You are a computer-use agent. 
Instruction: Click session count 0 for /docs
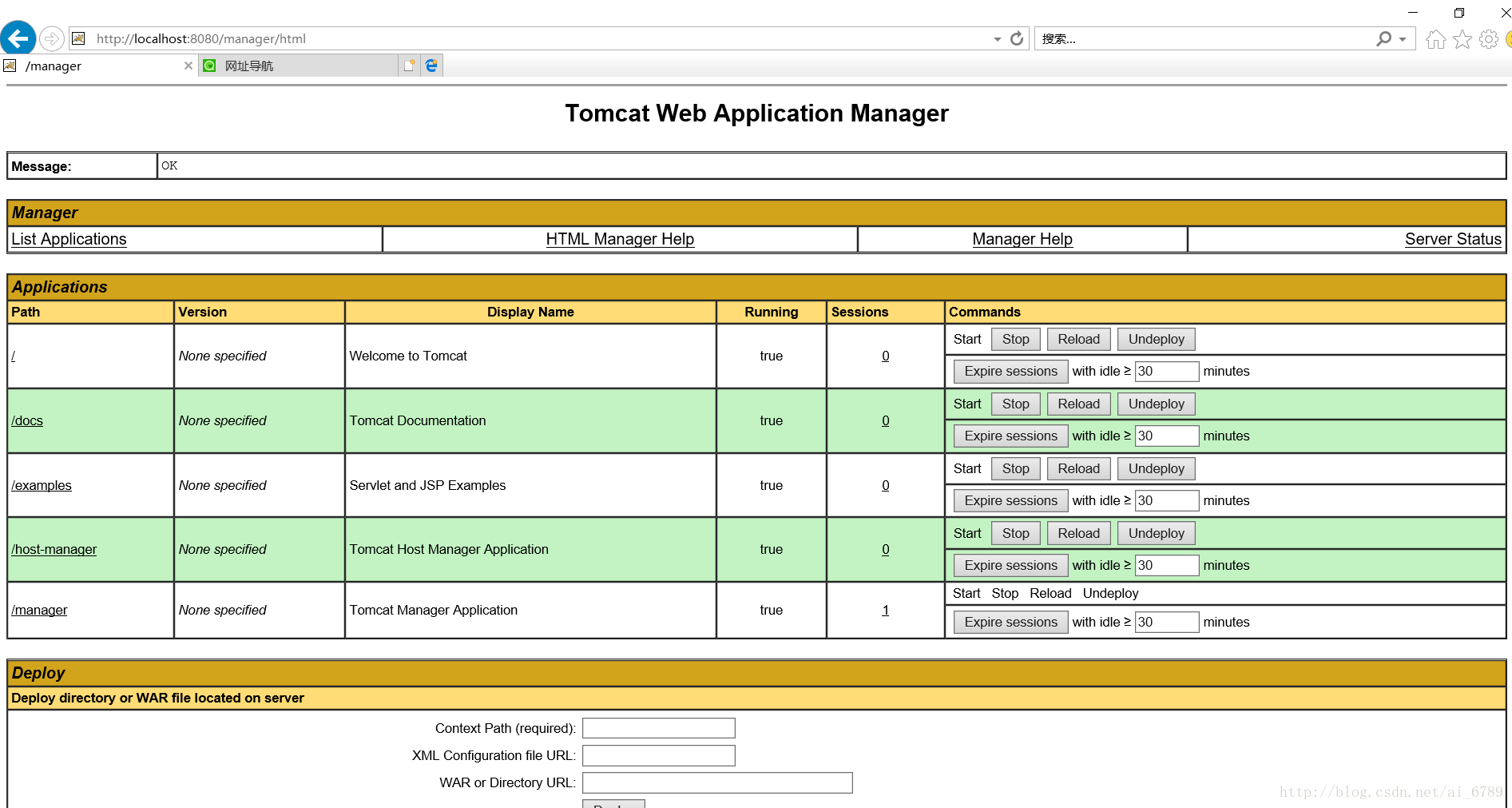pyautogui.click(x=885, y=420)
